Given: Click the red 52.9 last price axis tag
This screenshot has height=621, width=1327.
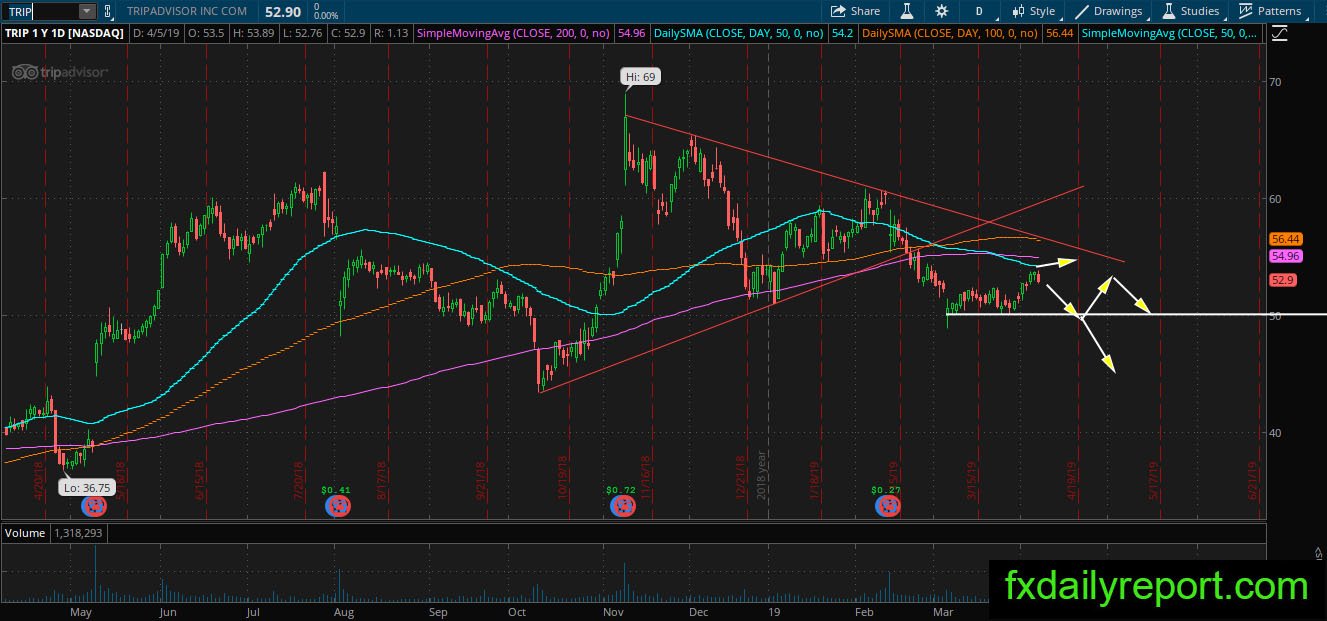Looking at the screenshot, I should click(x=1283, y=281).
